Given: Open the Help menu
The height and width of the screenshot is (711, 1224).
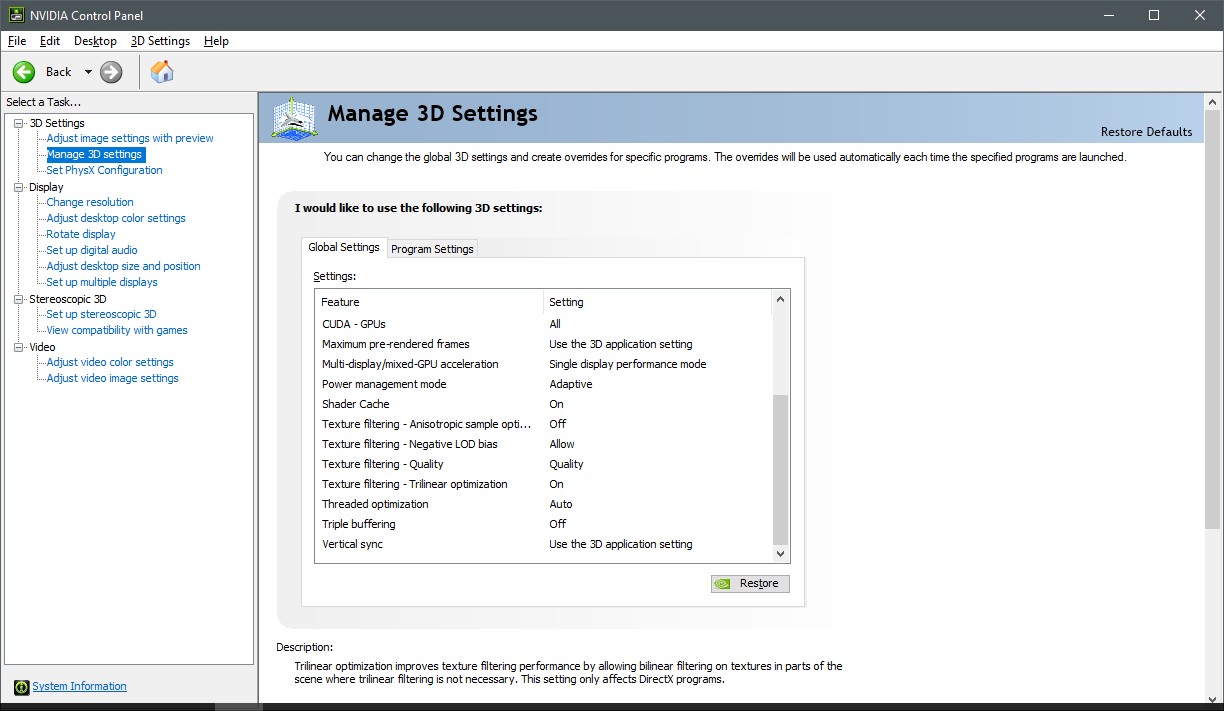Looking at the screenshot, I should click(x=216, y=41).
